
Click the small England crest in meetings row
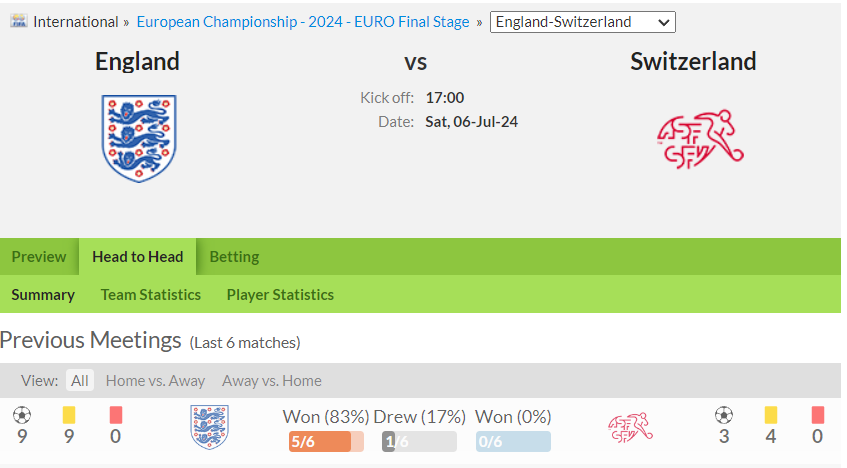(210, 427)
